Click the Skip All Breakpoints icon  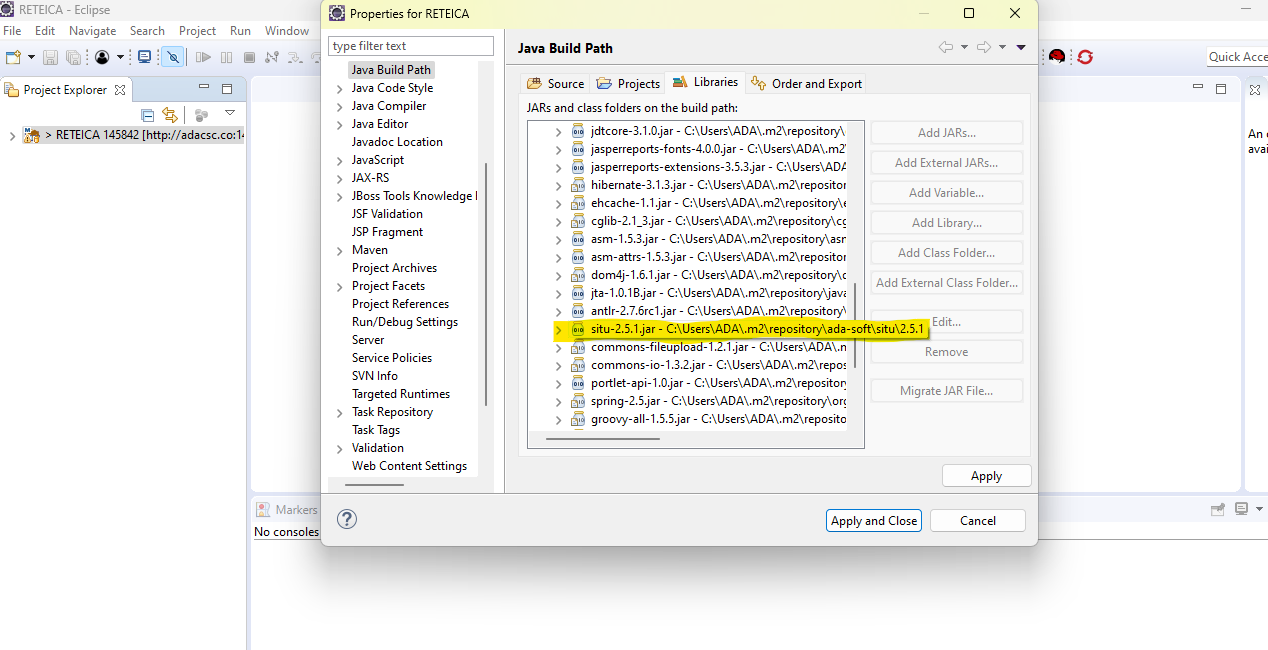173,58
